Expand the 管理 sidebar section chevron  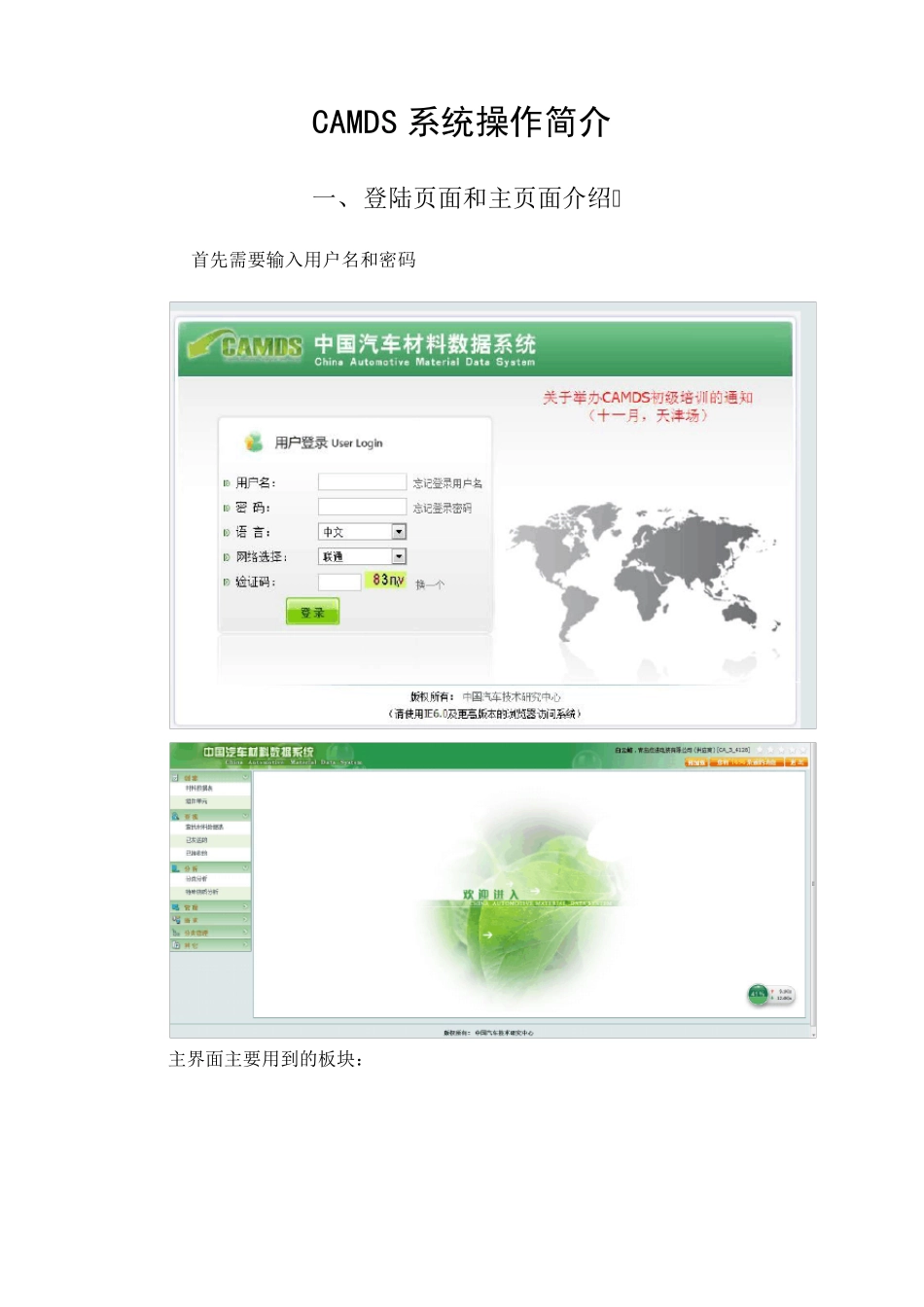pos(245,906)
